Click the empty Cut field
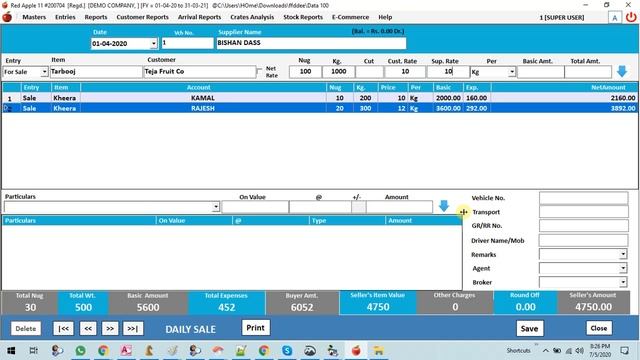The height and width of the screenshot is (360, 640). pyautogui.click(x=369, y=72)
